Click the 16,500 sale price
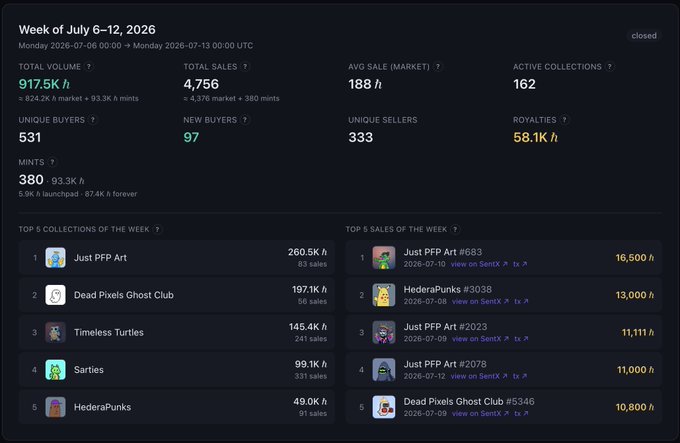 (x=634, y=257)
